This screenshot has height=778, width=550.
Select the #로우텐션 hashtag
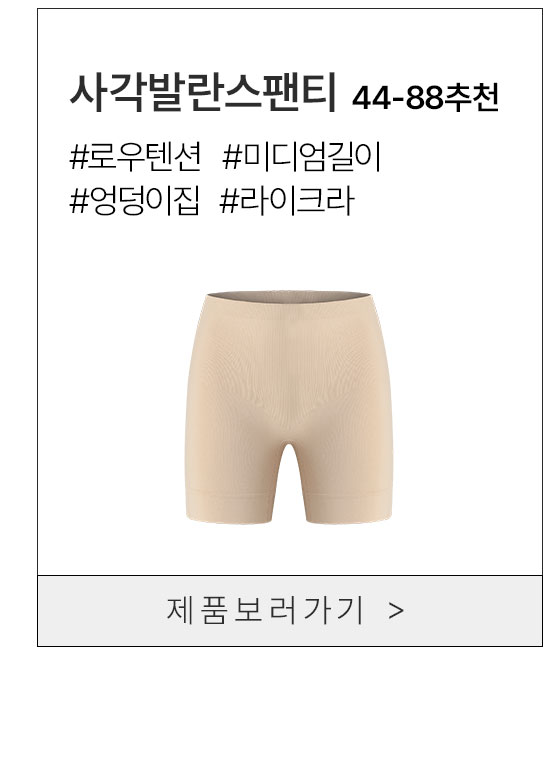coord(136,157)
